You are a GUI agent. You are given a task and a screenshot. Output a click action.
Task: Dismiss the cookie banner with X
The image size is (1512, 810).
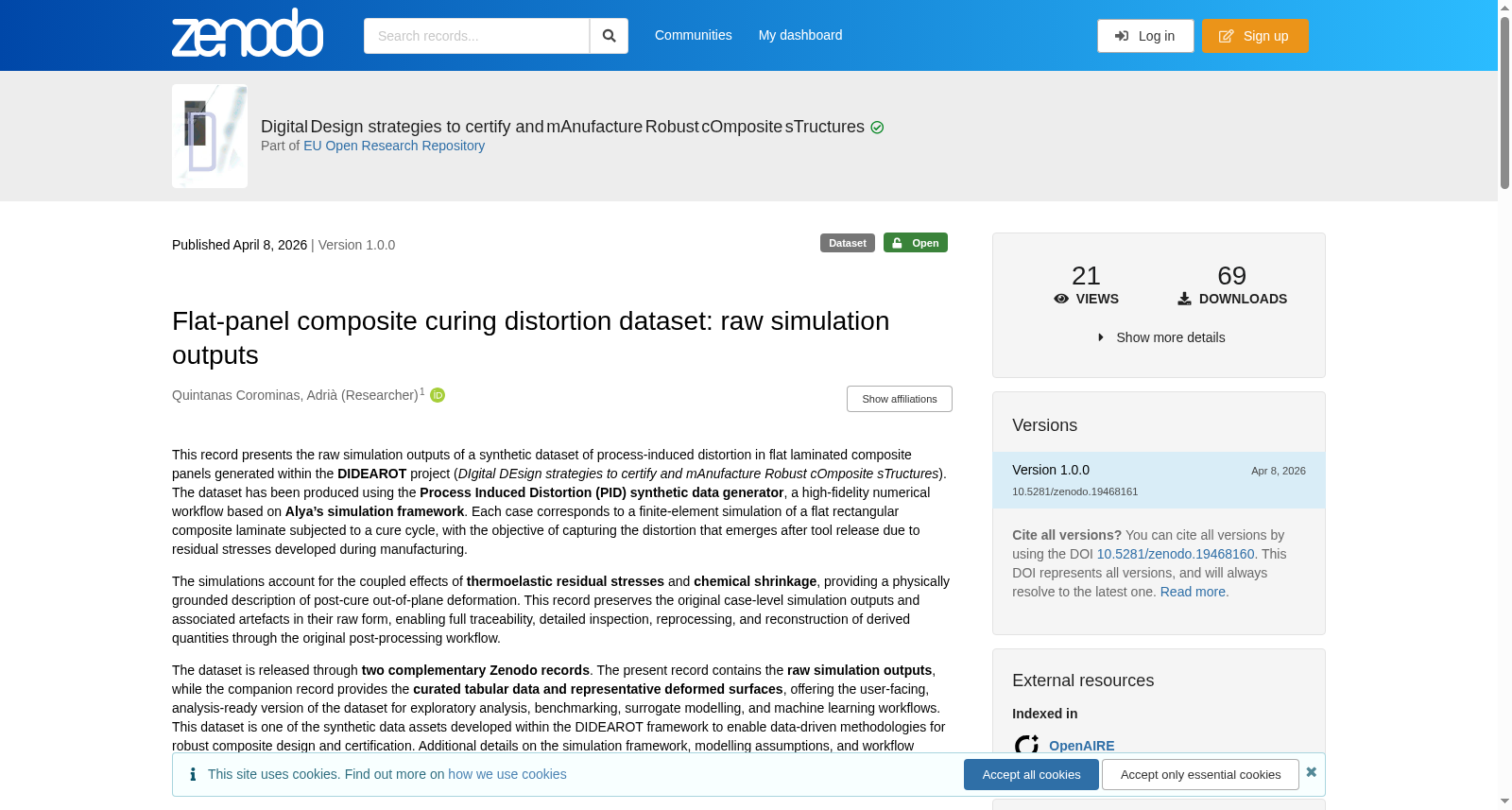click(1311, 772)
